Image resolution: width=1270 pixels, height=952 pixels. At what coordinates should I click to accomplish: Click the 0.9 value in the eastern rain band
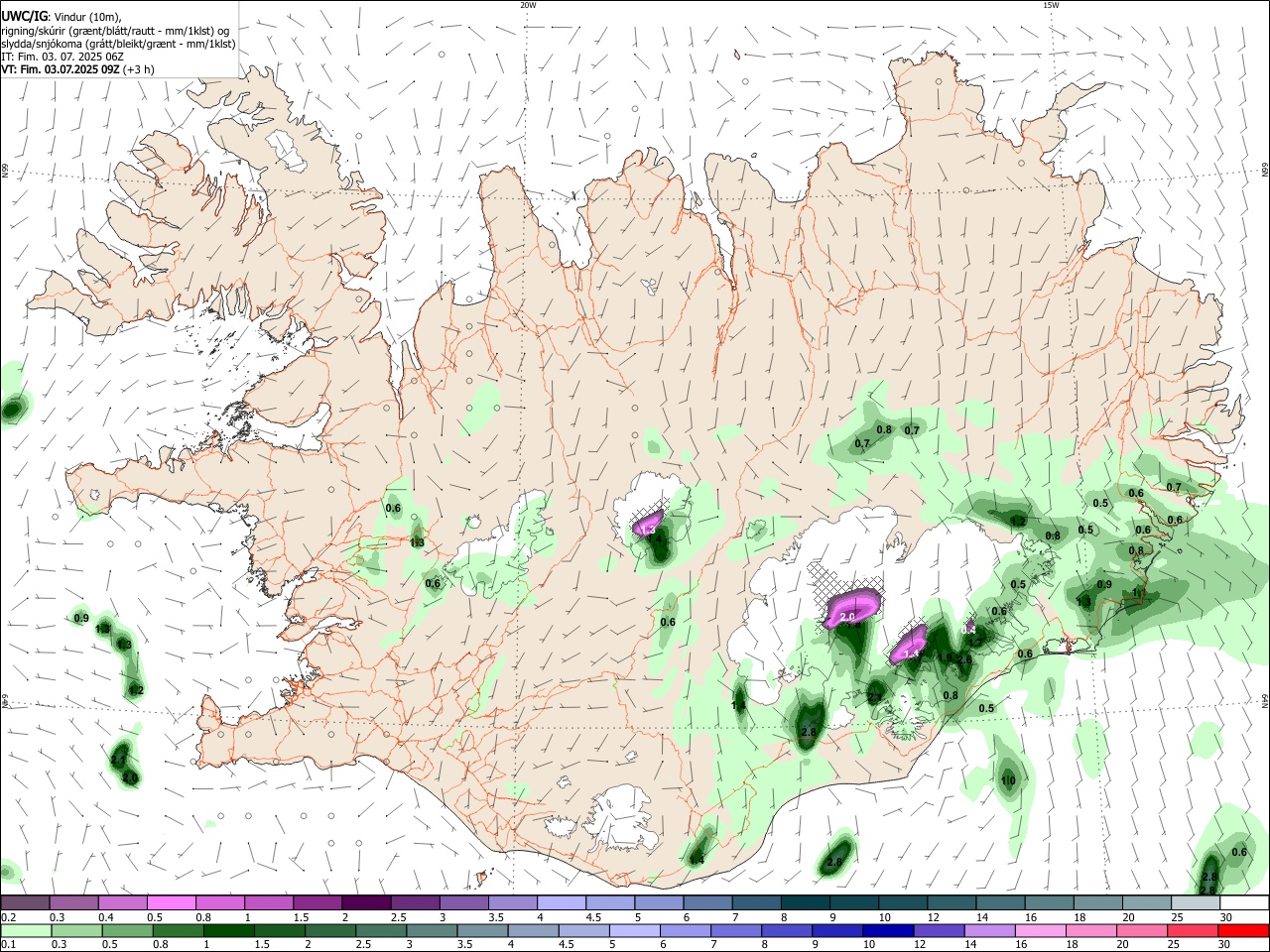1104,584
